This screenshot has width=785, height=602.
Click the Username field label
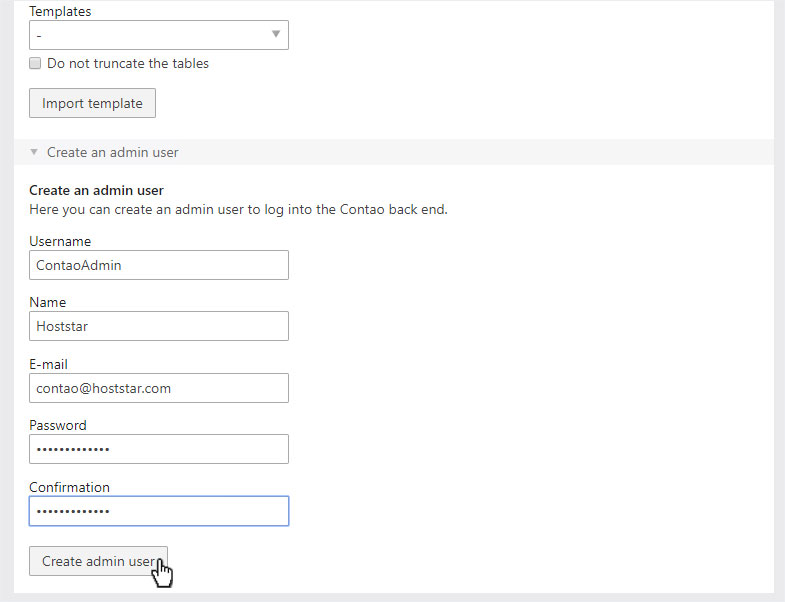point(60,241)
